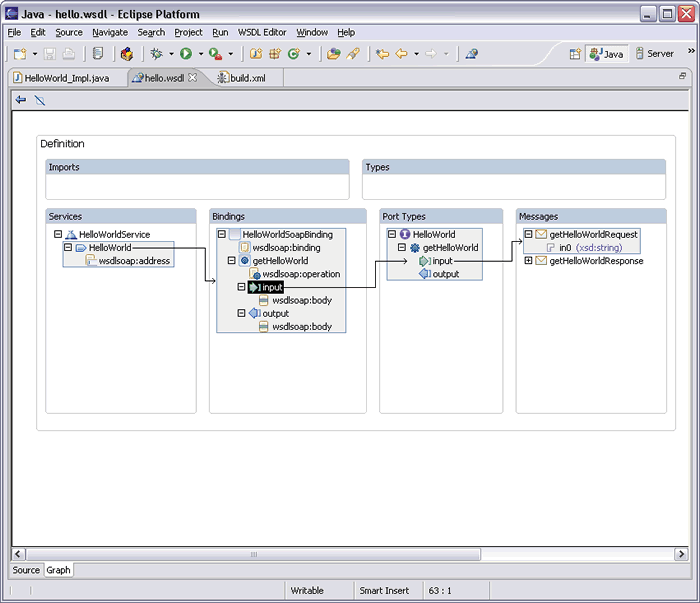
Task: Click the Open Perspective icon
Action: (x=575, y=54)
